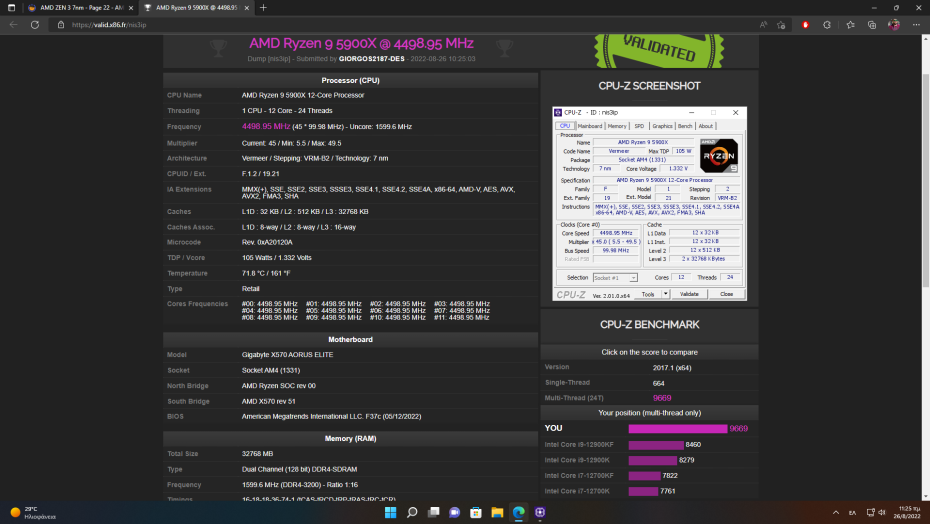
Task: Select the Gigabyte X570 AORUS ELITE text
Action: pyautogui.click(x=287, y=355)
